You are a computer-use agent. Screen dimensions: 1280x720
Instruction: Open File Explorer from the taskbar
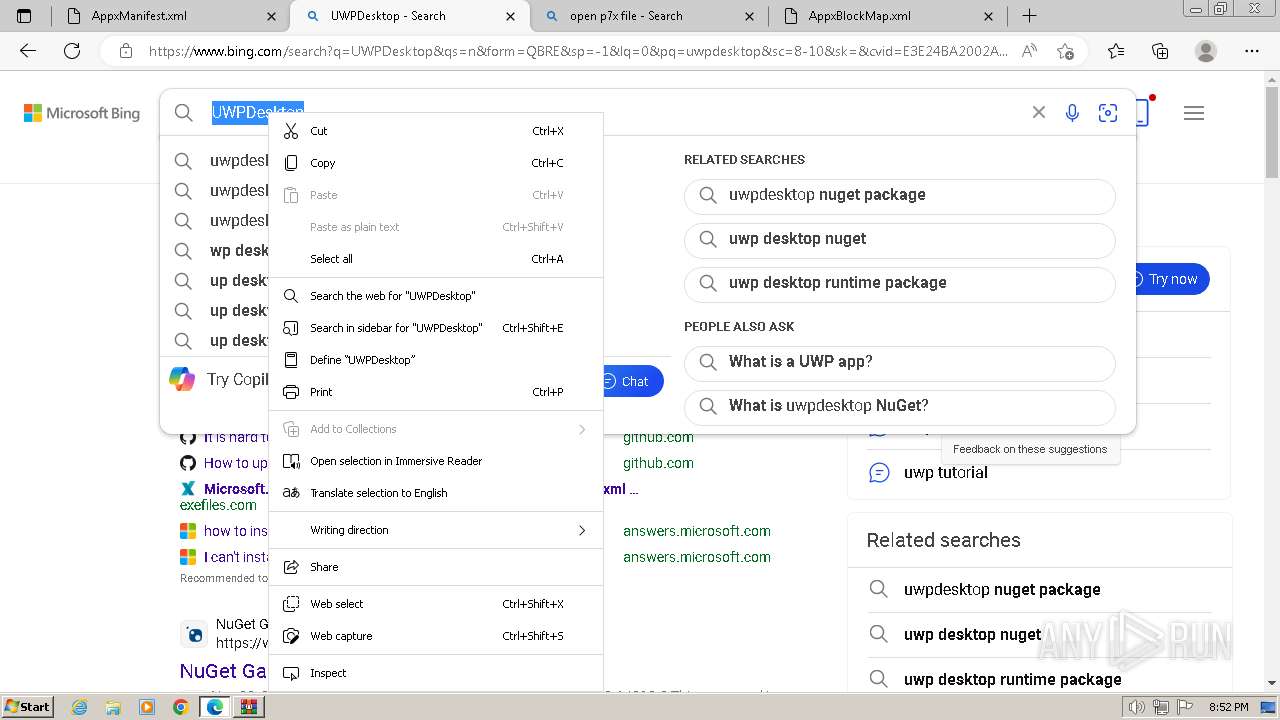click(113, 707)
